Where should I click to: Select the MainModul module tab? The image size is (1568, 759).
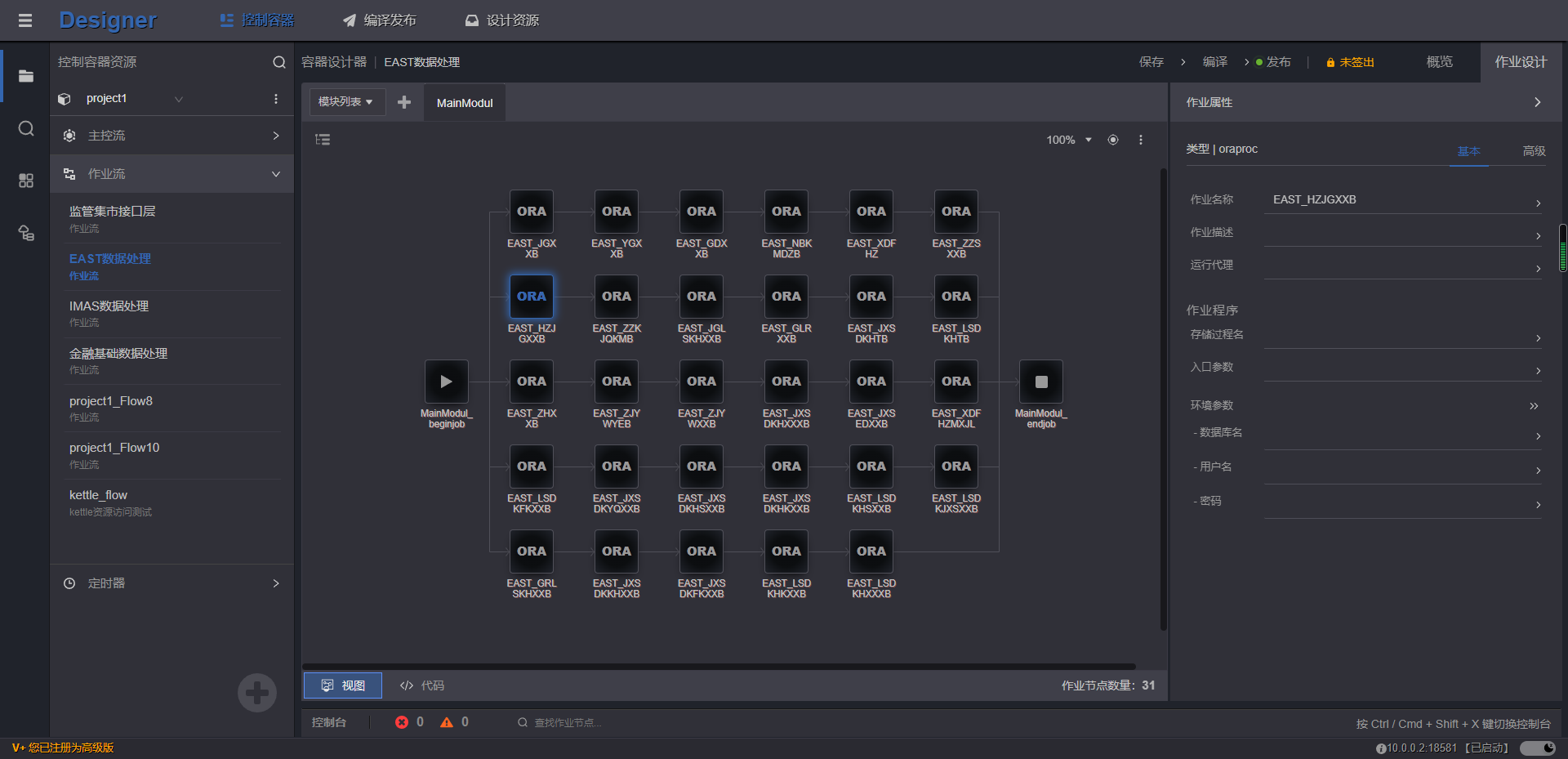[x=465, y=103]
